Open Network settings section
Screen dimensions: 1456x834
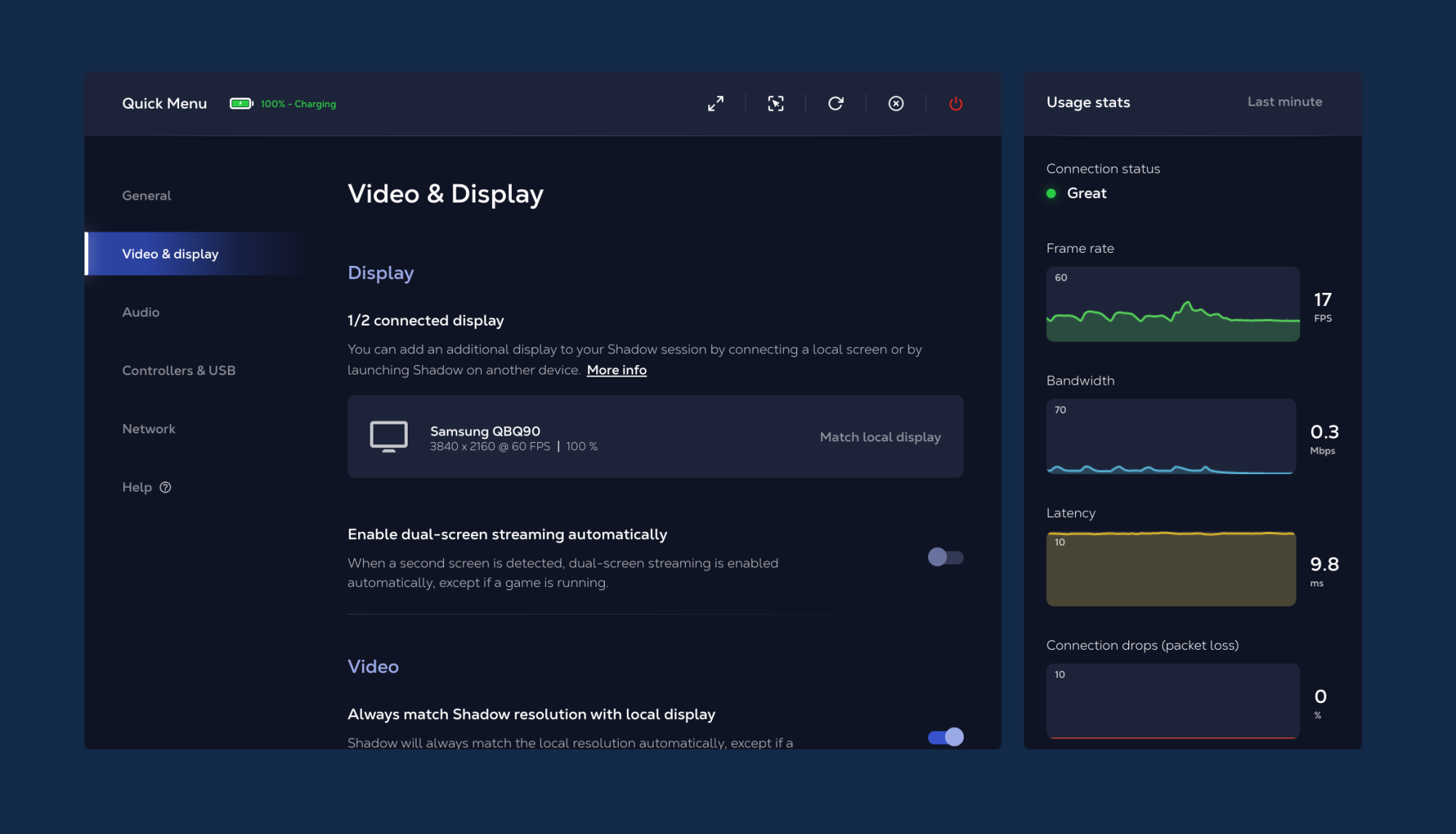pyautogui.click(x=148, y=430)
